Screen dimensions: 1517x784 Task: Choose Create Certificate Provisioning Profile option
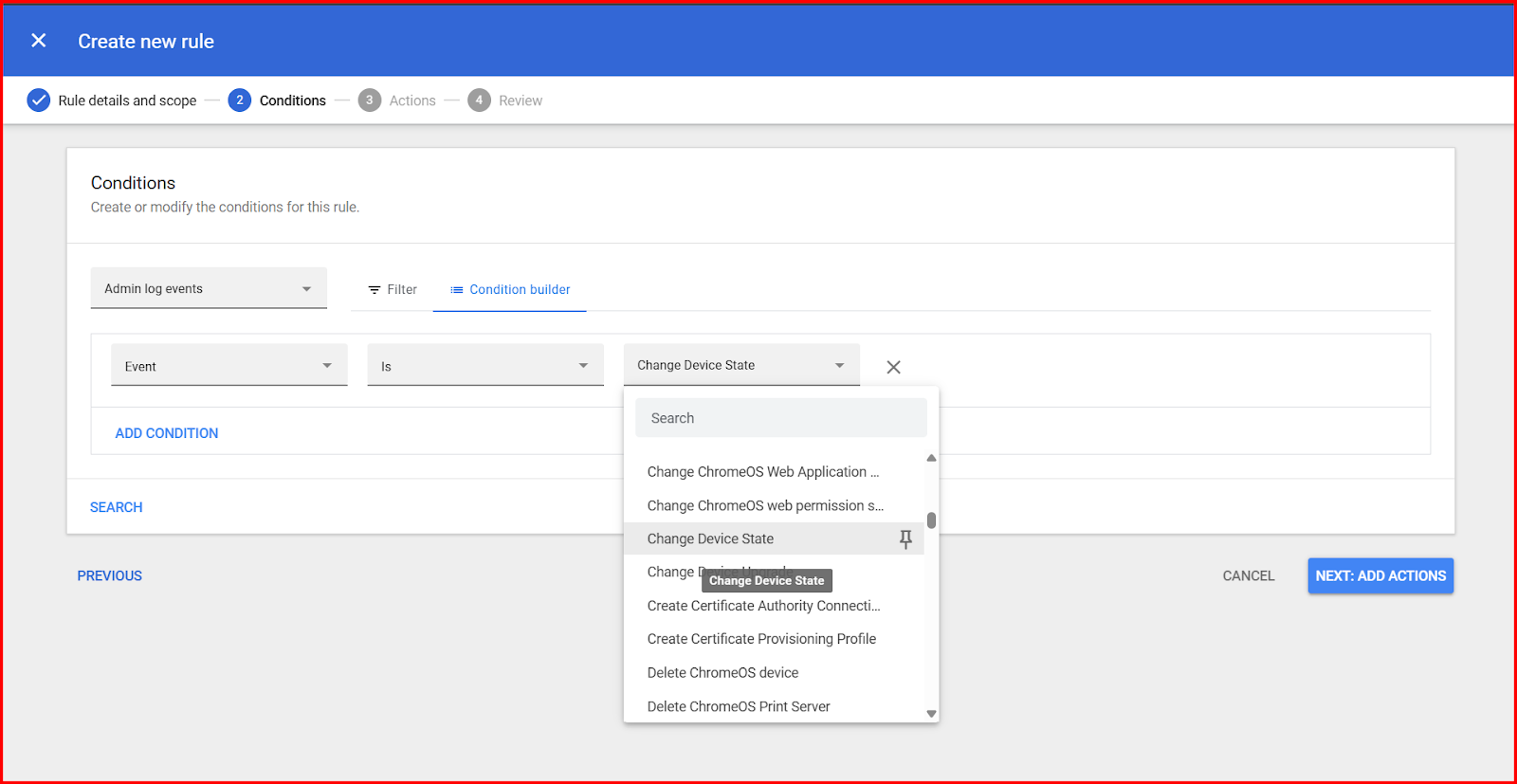point(761,639)
